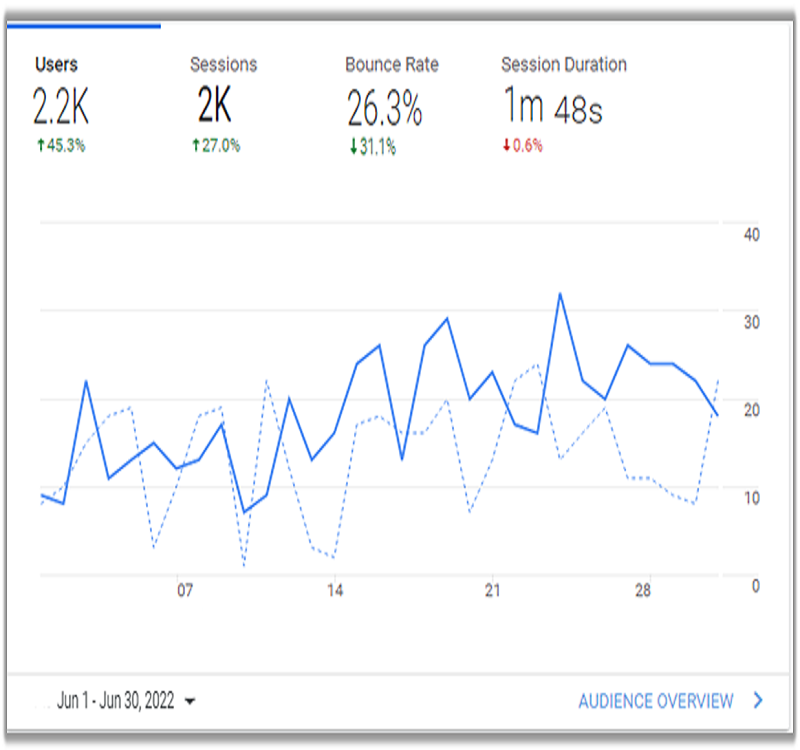The height and width of the screenshot is (750, 800).
Task: Click the green up arrow beside 45.3%
Action: 41,145
